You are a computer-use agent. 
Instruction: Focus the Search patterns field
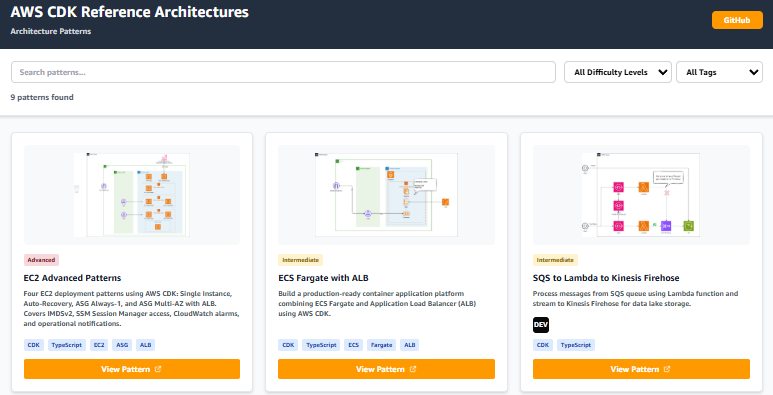283,72
